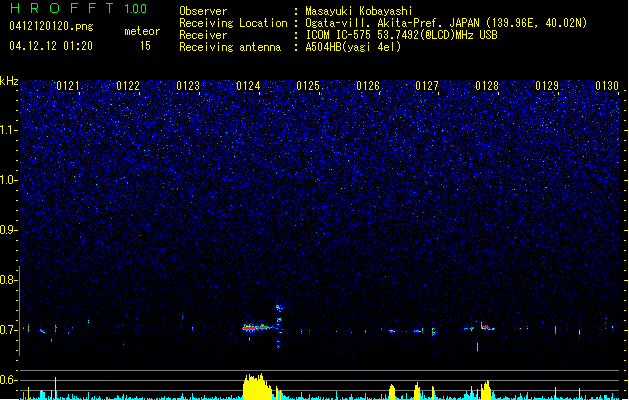Click the 'meteor' count label
629x400 pixels.
(142, 31)
